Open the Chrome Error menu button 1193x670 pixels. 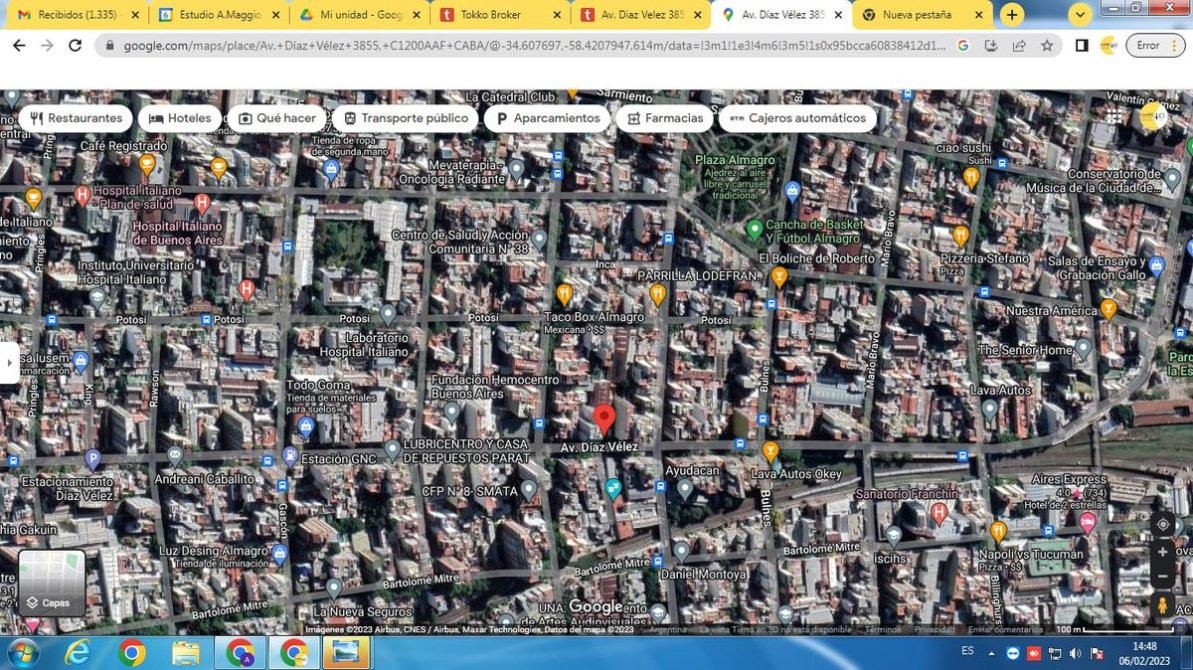tap(1155, 46)
